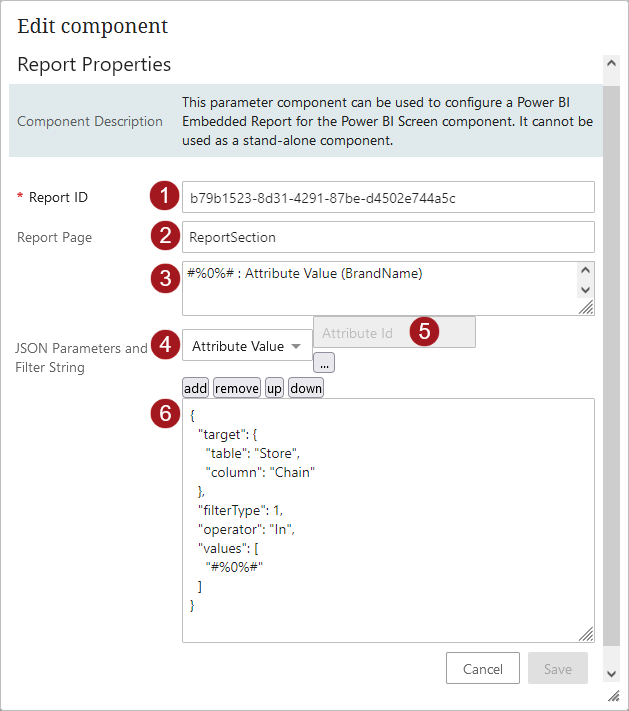Click the Save button
Screen dimensions: 629x711
[557, 668]
